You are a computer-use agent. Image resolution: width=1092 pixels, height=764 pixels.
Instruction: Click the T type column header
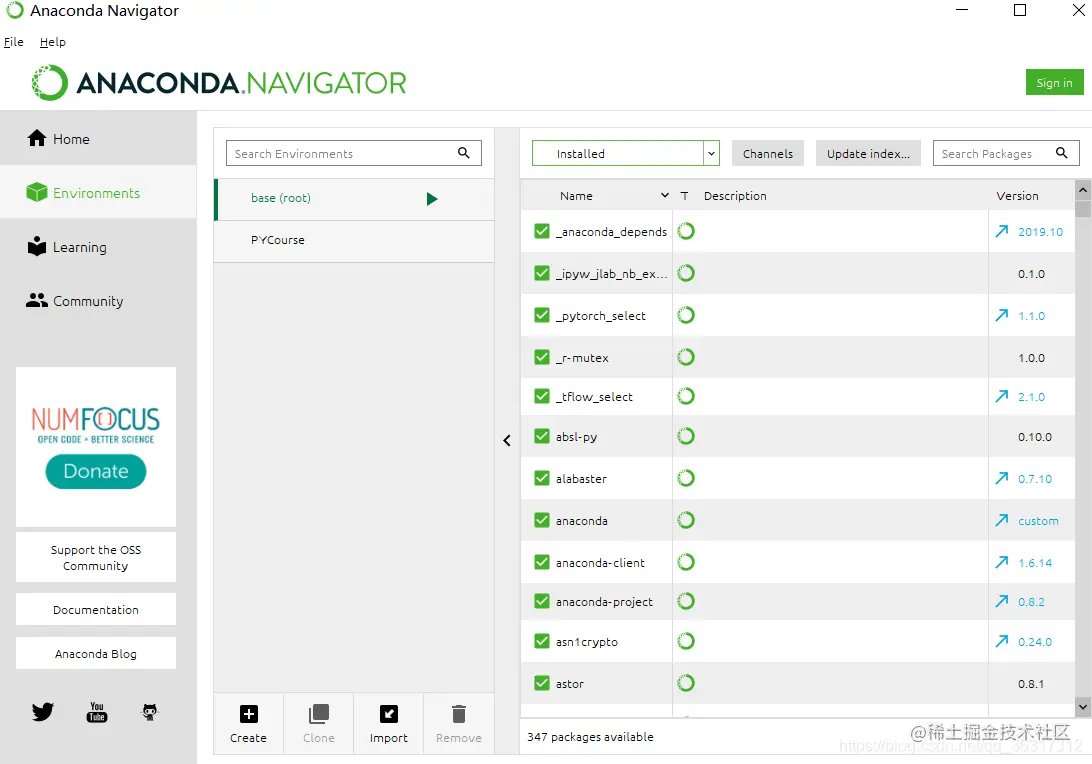tap(685, 196)
